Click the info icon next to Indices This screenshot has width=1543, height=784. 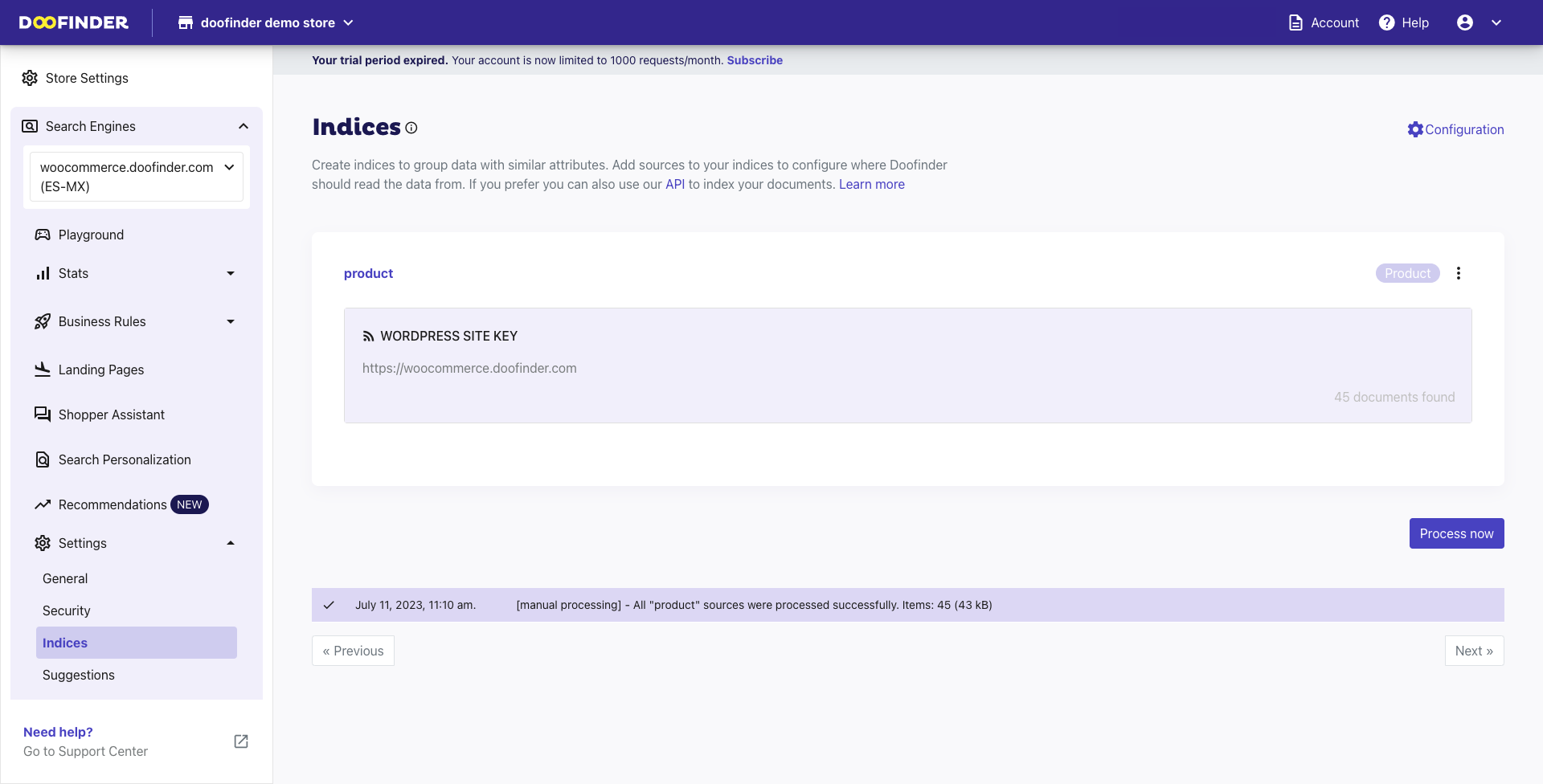click(x=411, y=128)
